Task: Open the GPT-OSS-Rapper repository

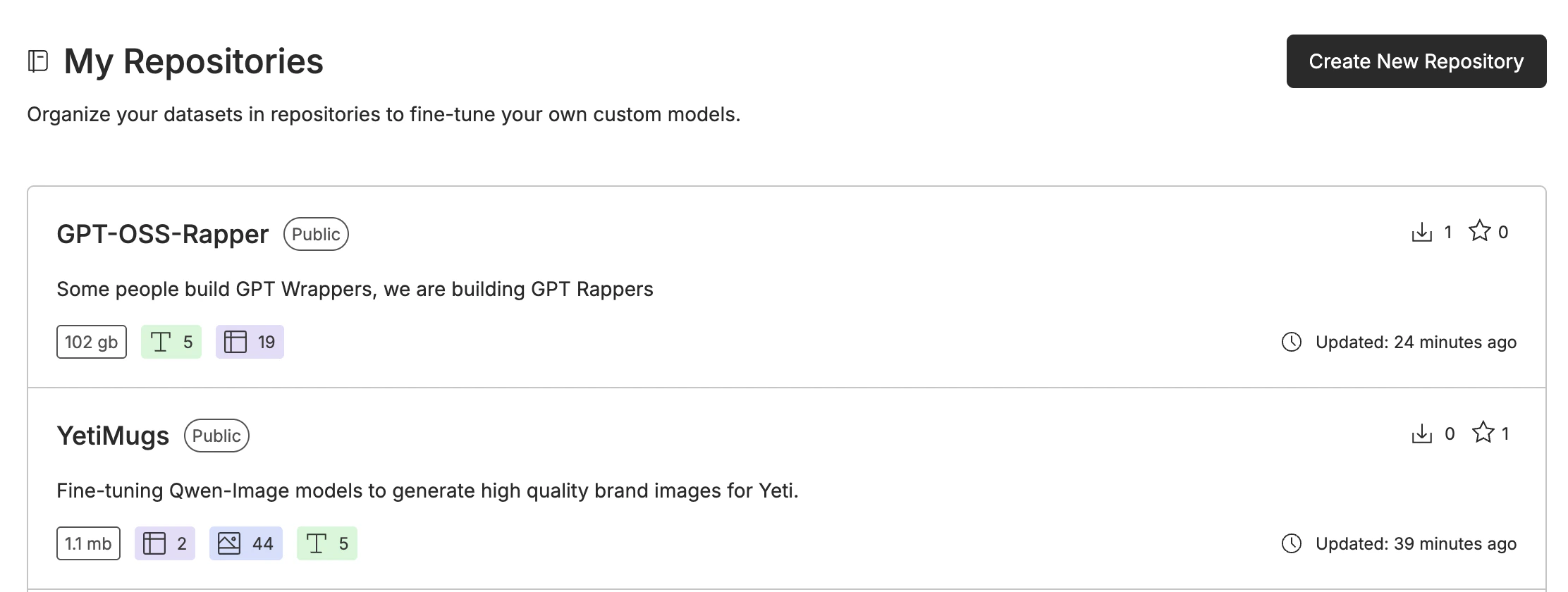Action: 162,234
